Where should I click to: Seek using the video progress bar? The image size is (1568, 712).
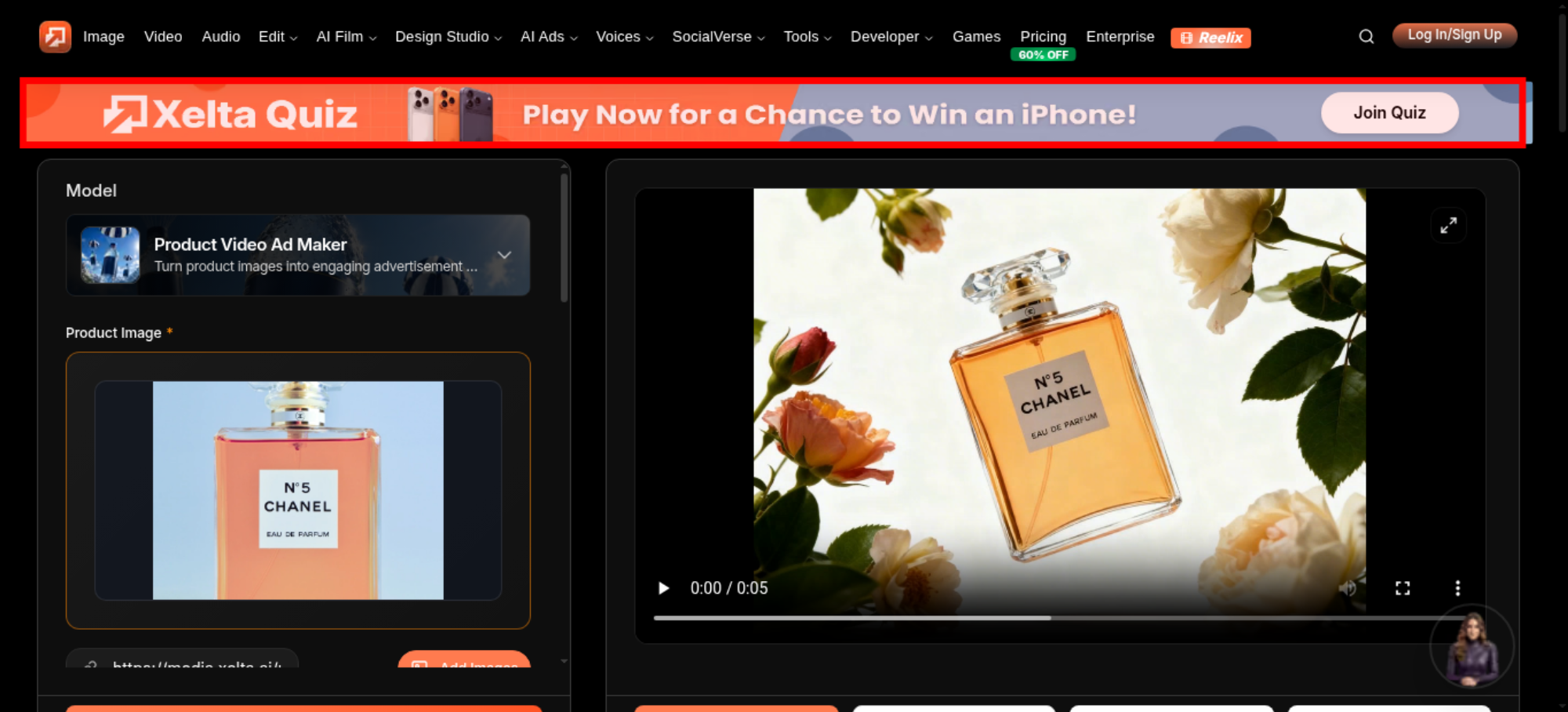pos(1058,618)
